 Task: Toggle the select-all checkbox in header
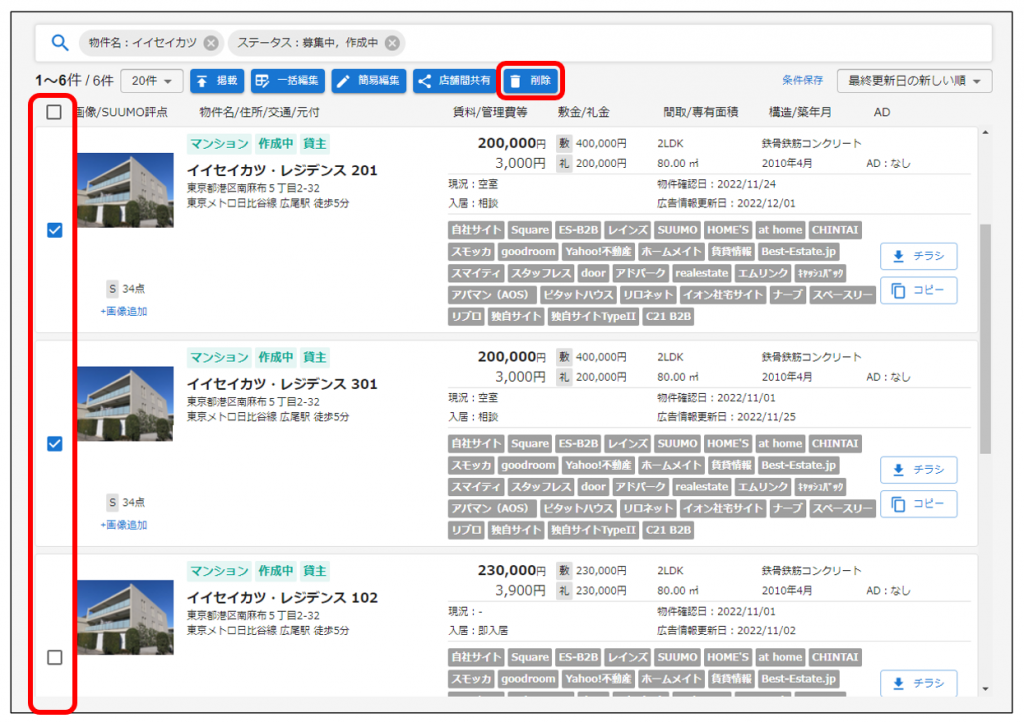54,112
